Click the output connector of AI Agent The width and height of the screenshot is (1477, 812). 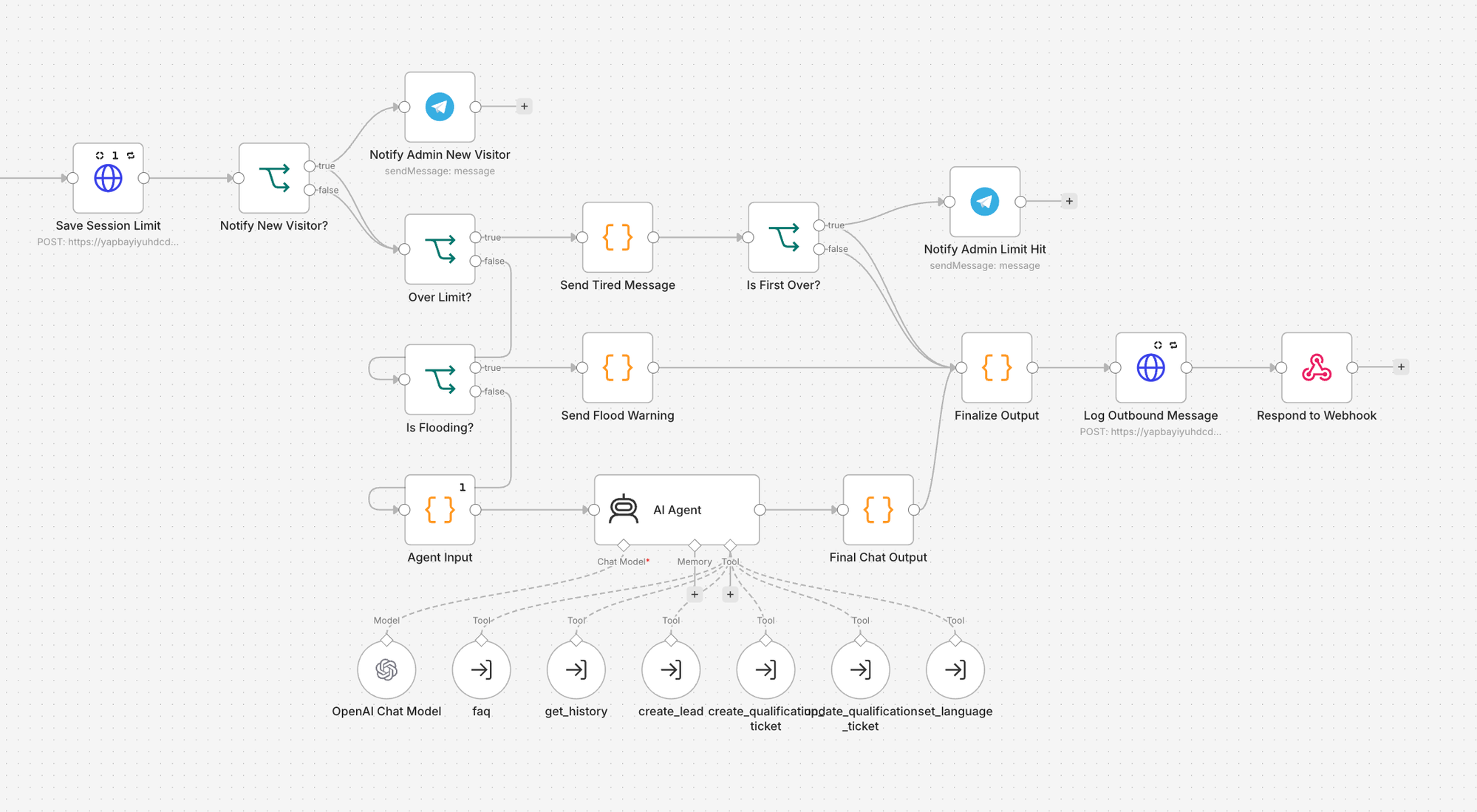click(760, 510)
